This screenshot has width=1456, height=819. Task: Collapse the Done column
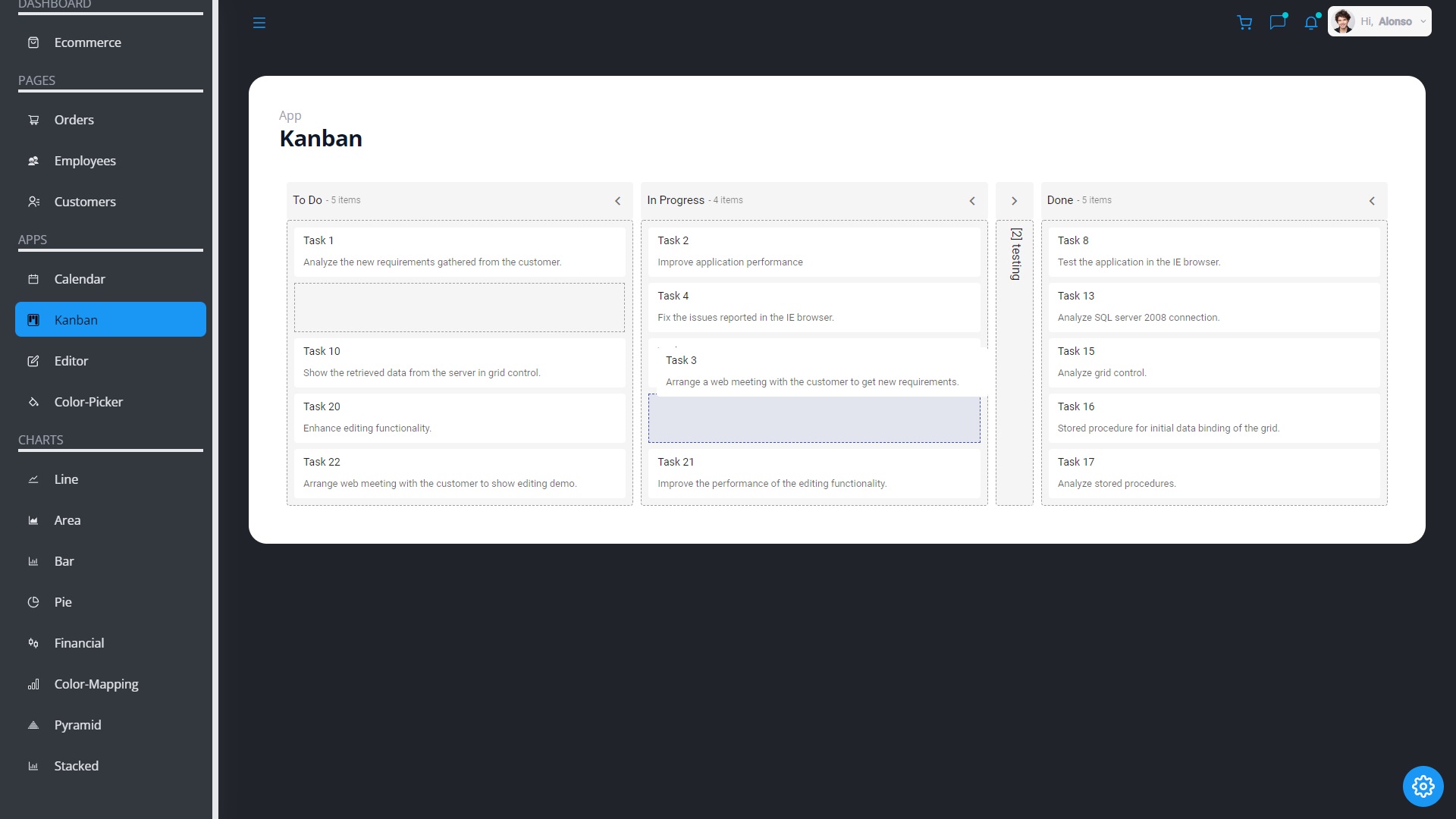[1372, 201]
